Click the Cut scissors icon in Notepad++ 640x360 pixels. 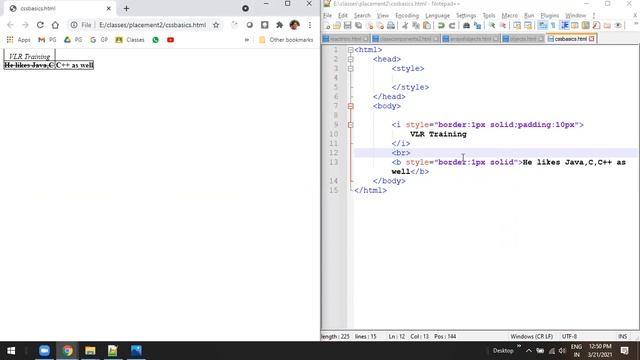point(405,26)
